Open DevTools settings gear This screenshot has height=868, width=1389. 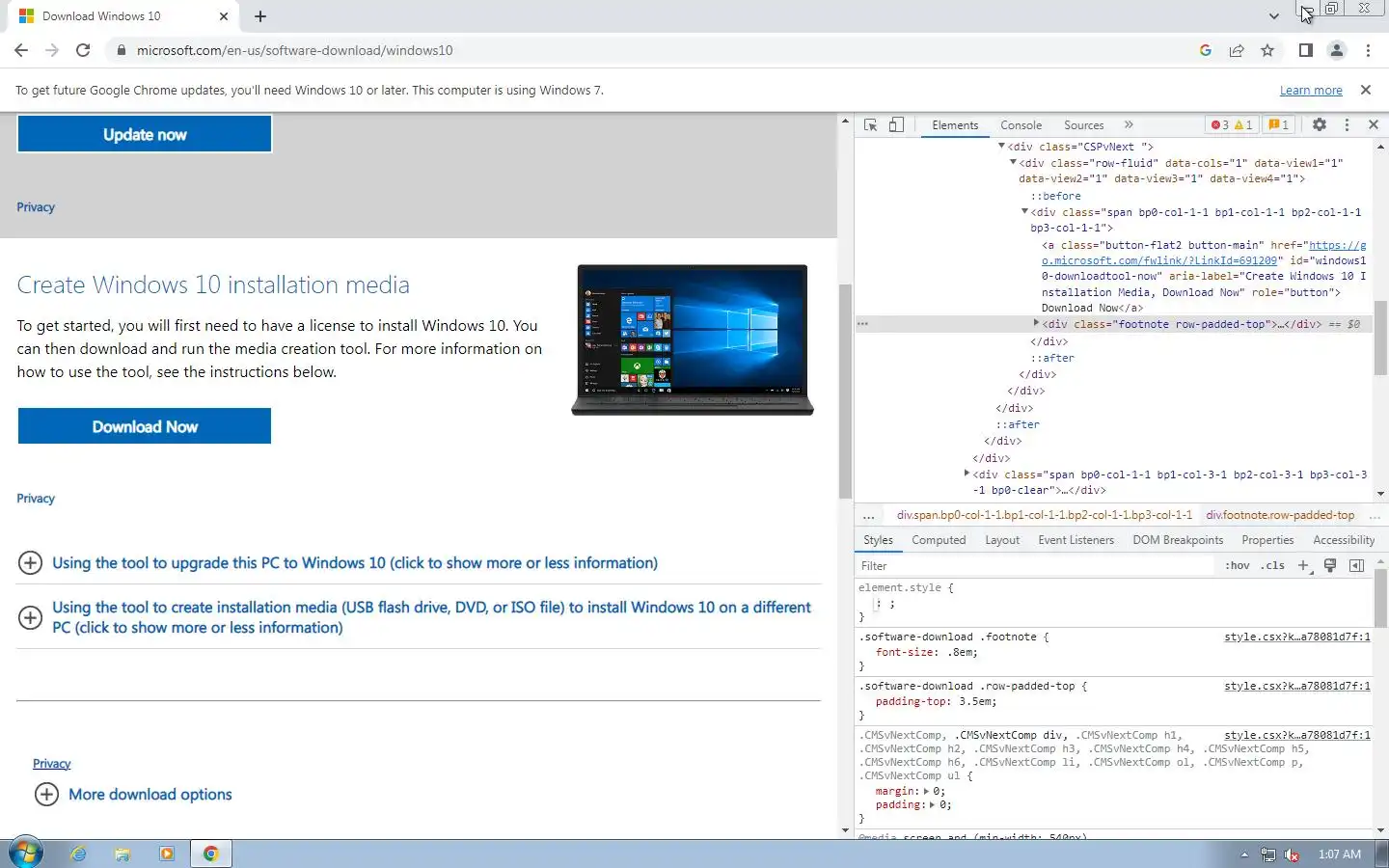[1320, 125]
